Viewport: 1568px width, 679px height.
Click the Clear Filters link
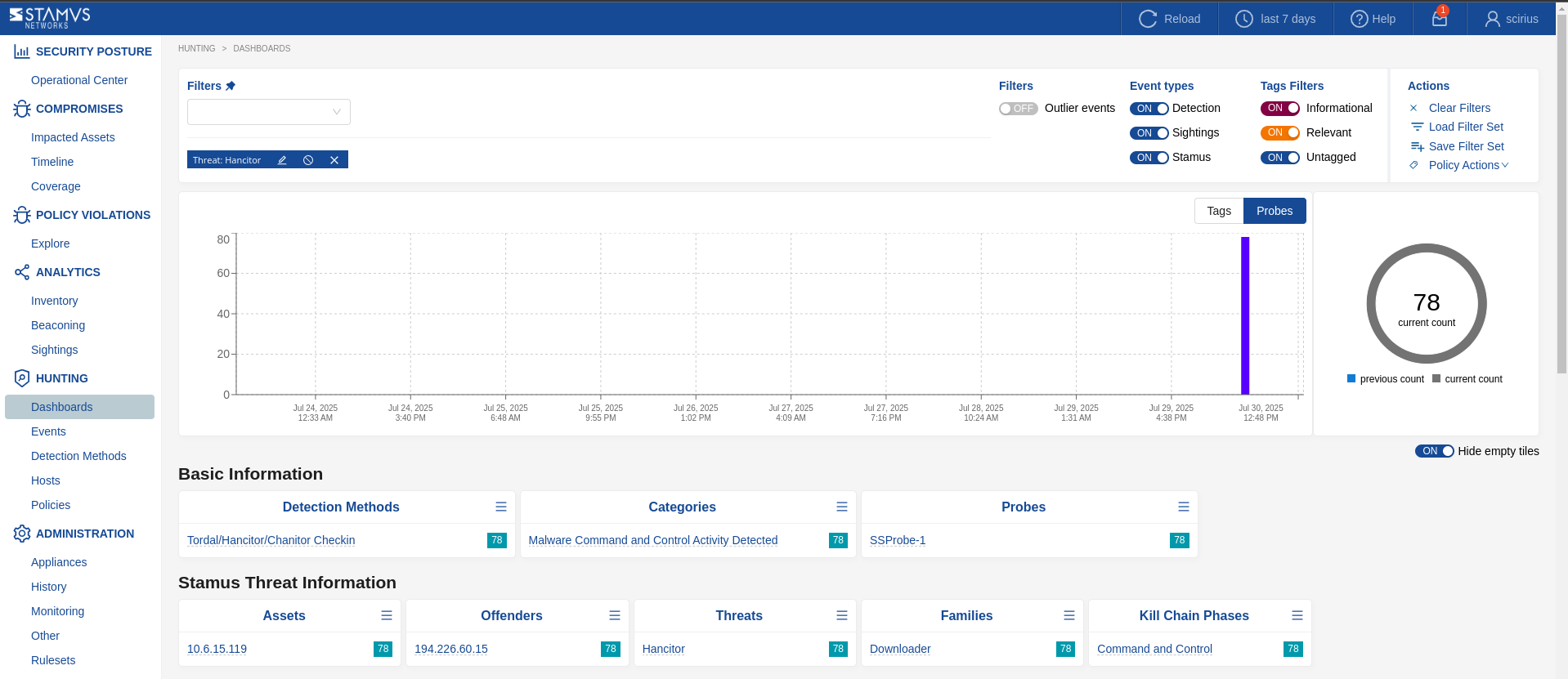click(x=1459, y=108)
